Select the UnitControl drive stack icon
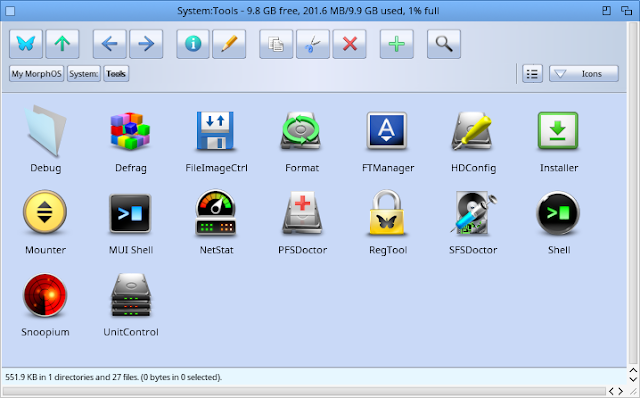 pyautogui.click(x=131, y=295)
